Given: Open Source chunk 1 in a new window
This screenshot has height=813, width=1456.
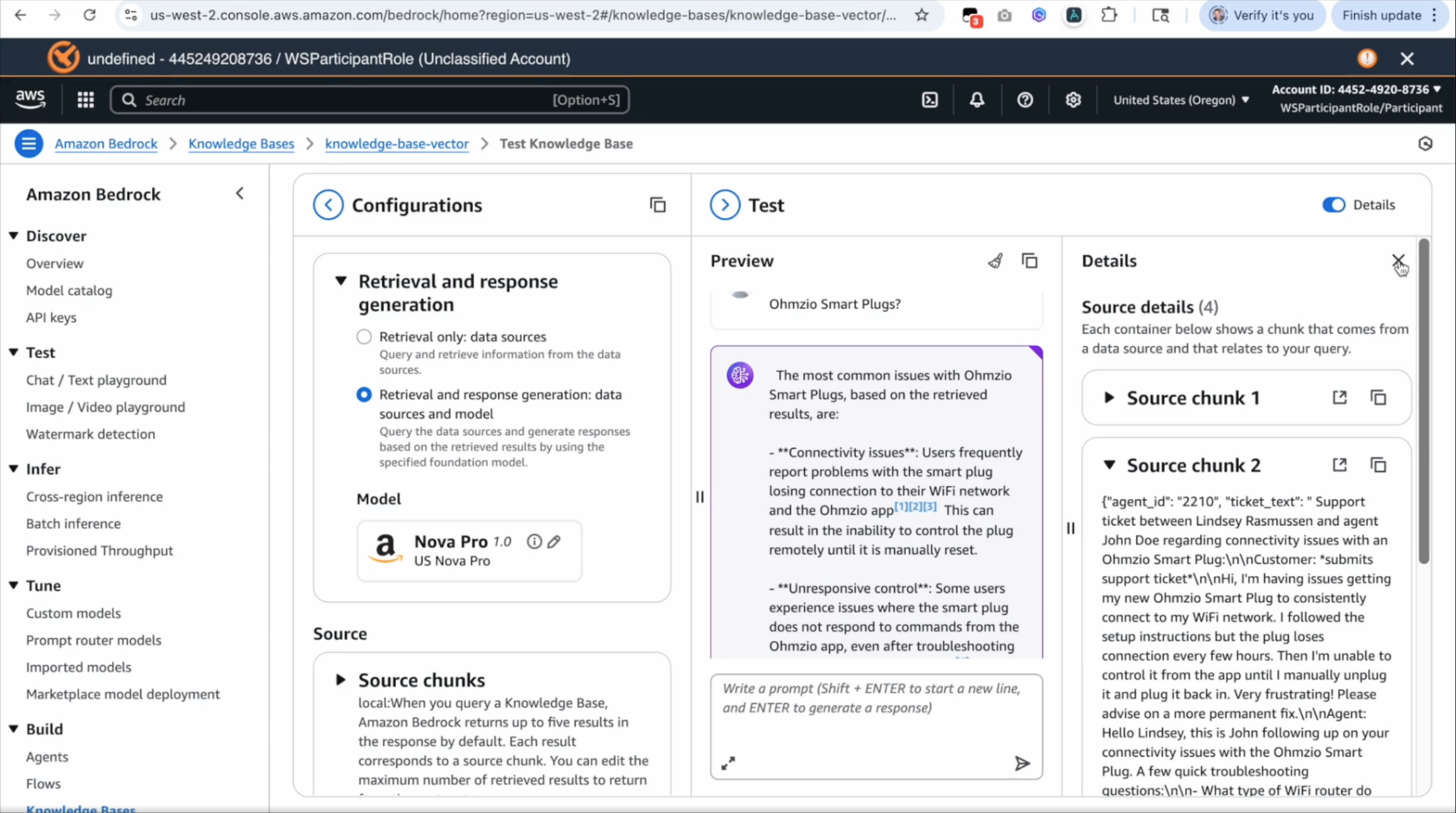Looking at the screenshot, I should pos(1339,397).
